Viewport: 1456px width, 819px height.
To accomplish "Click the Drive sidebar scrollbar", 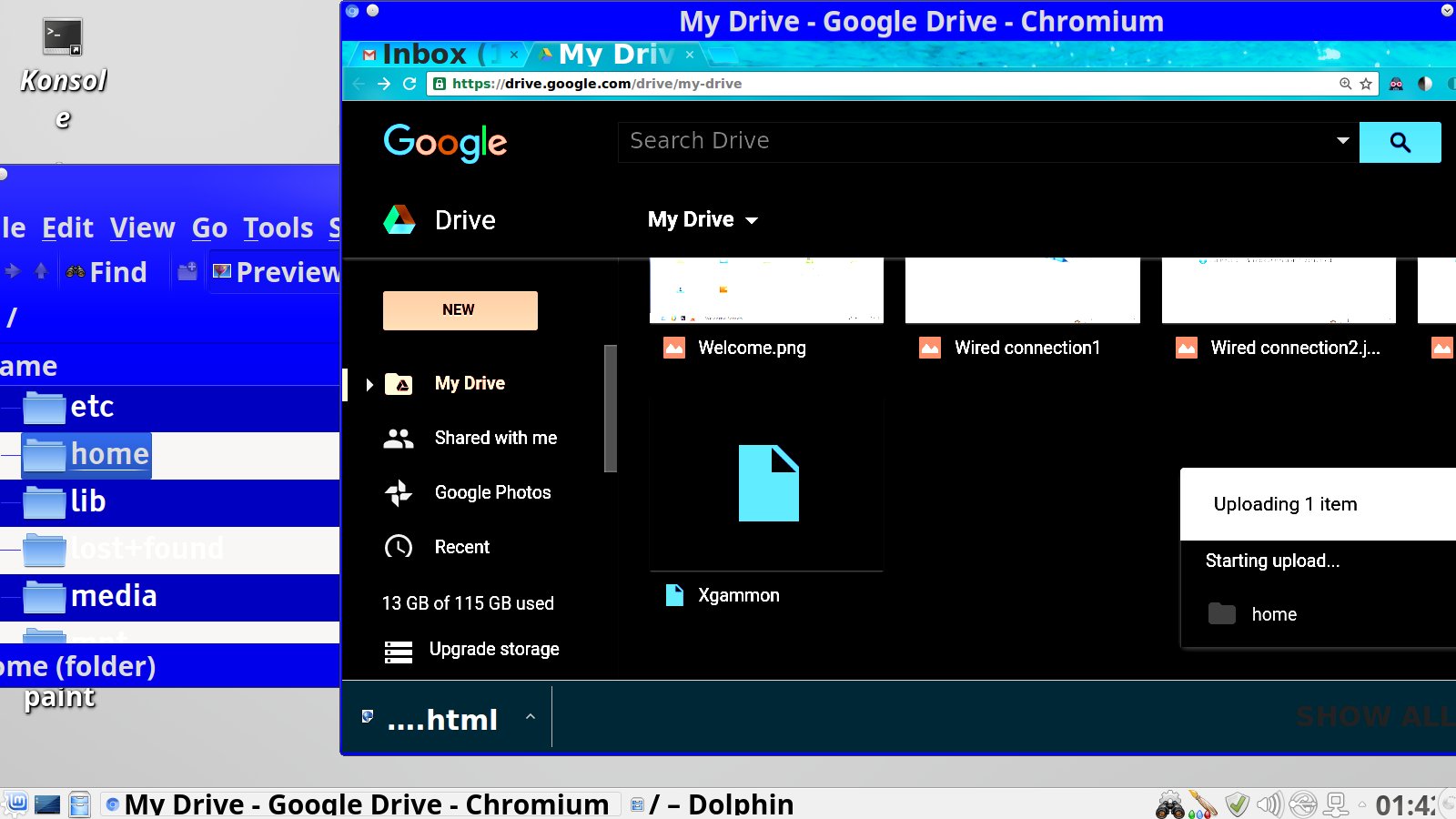I will tap(611, 409).
